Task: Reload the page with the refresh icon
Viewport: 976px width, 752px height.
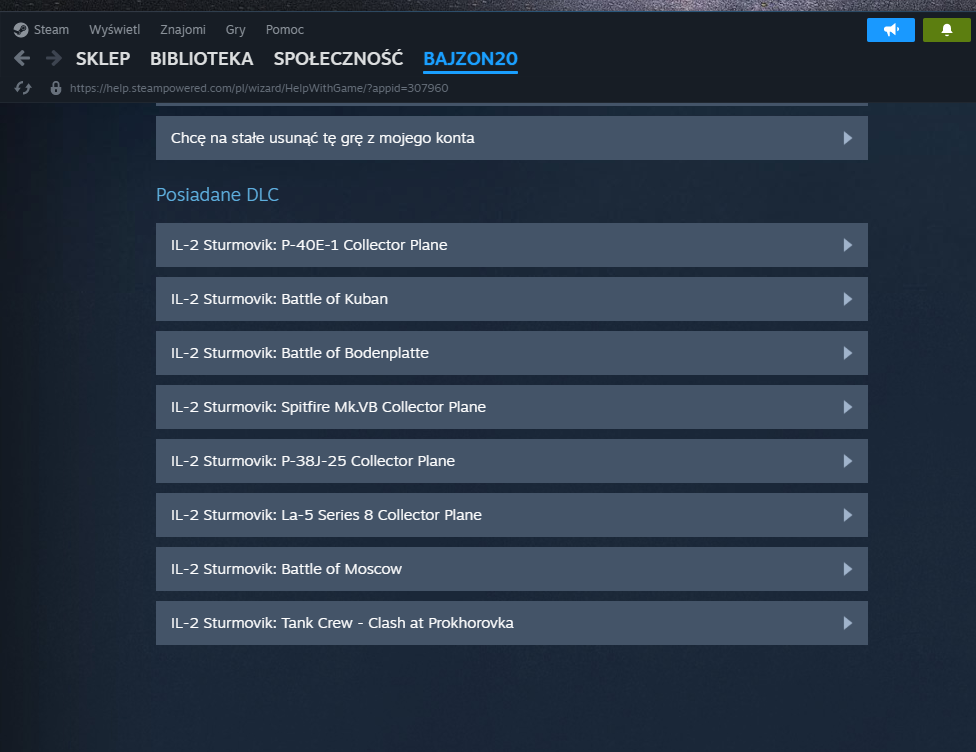Action: pos(23,88)
